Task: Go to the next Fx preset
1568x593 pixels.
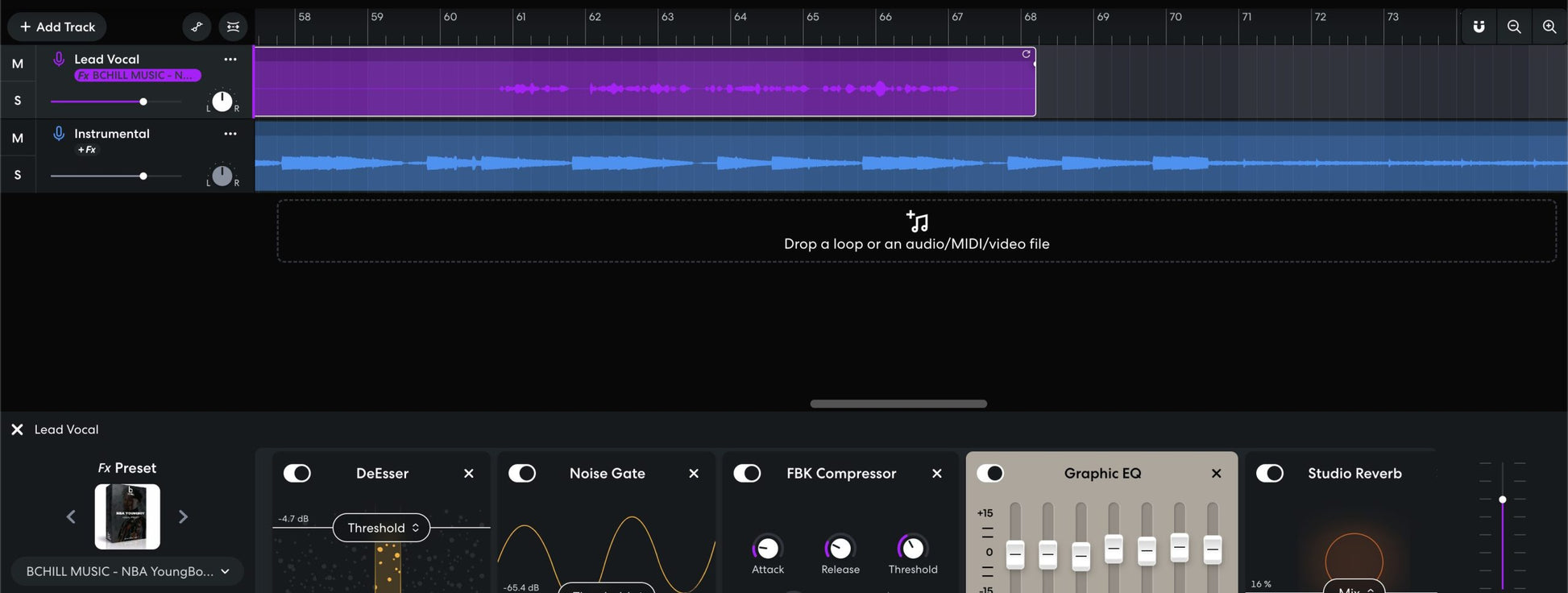Action: pos(183,516)
